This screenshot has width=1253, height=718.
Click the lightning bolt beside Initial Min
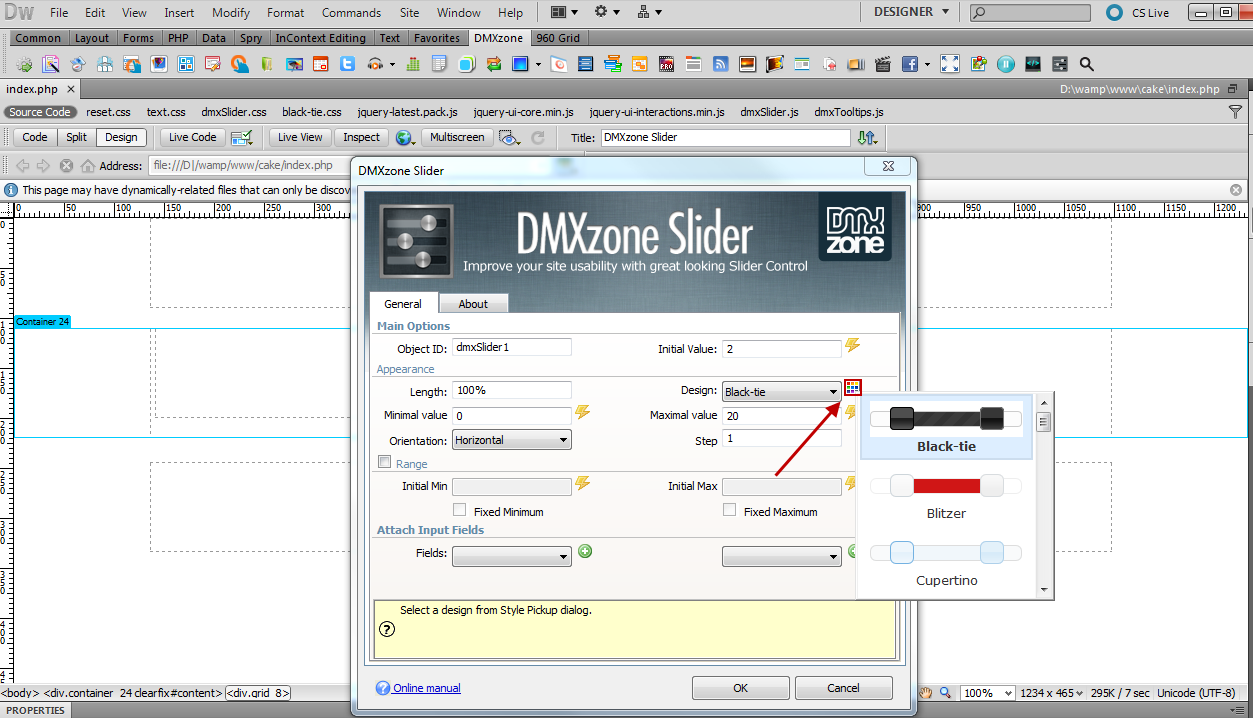click(582, 484)
